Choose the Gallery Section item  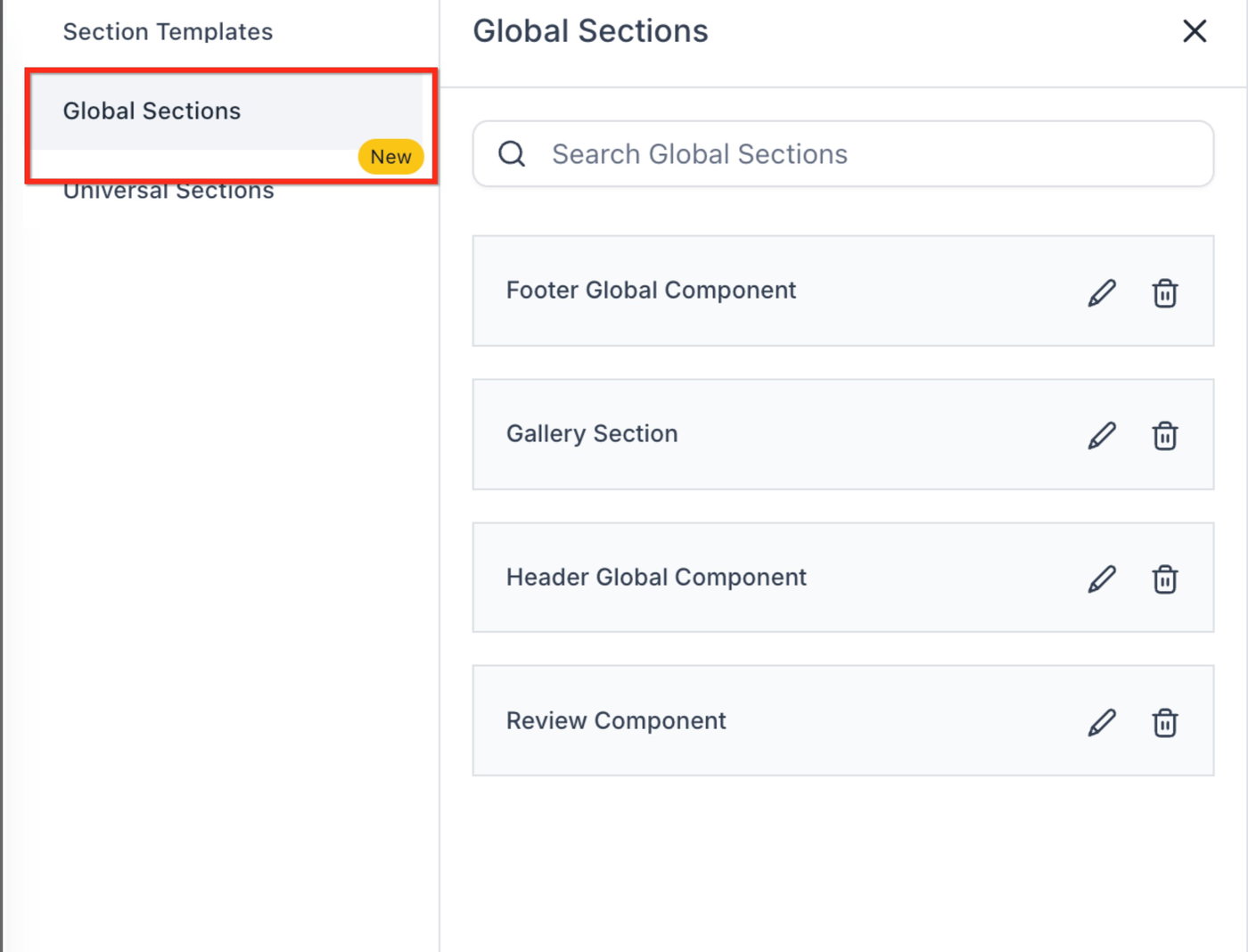tap(592, 434)
